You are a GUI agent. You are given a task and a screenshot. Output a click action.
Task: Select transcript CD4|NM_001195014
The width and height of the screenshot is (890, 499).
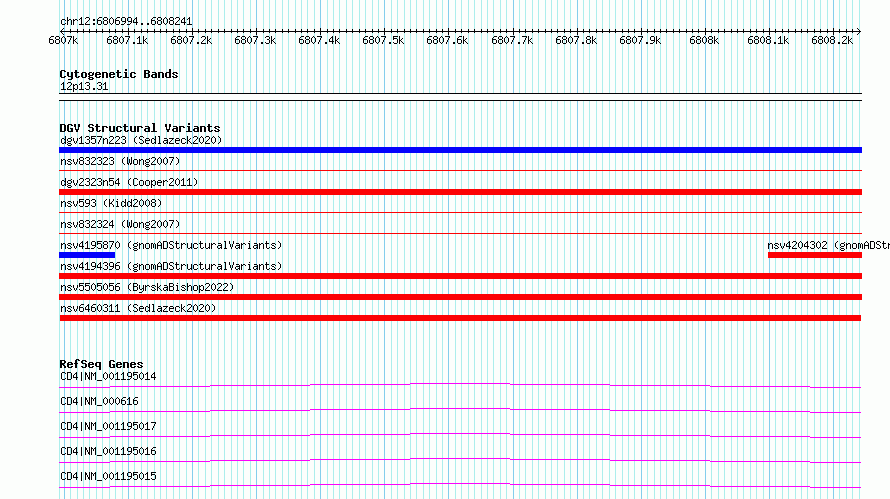[108, 376]
